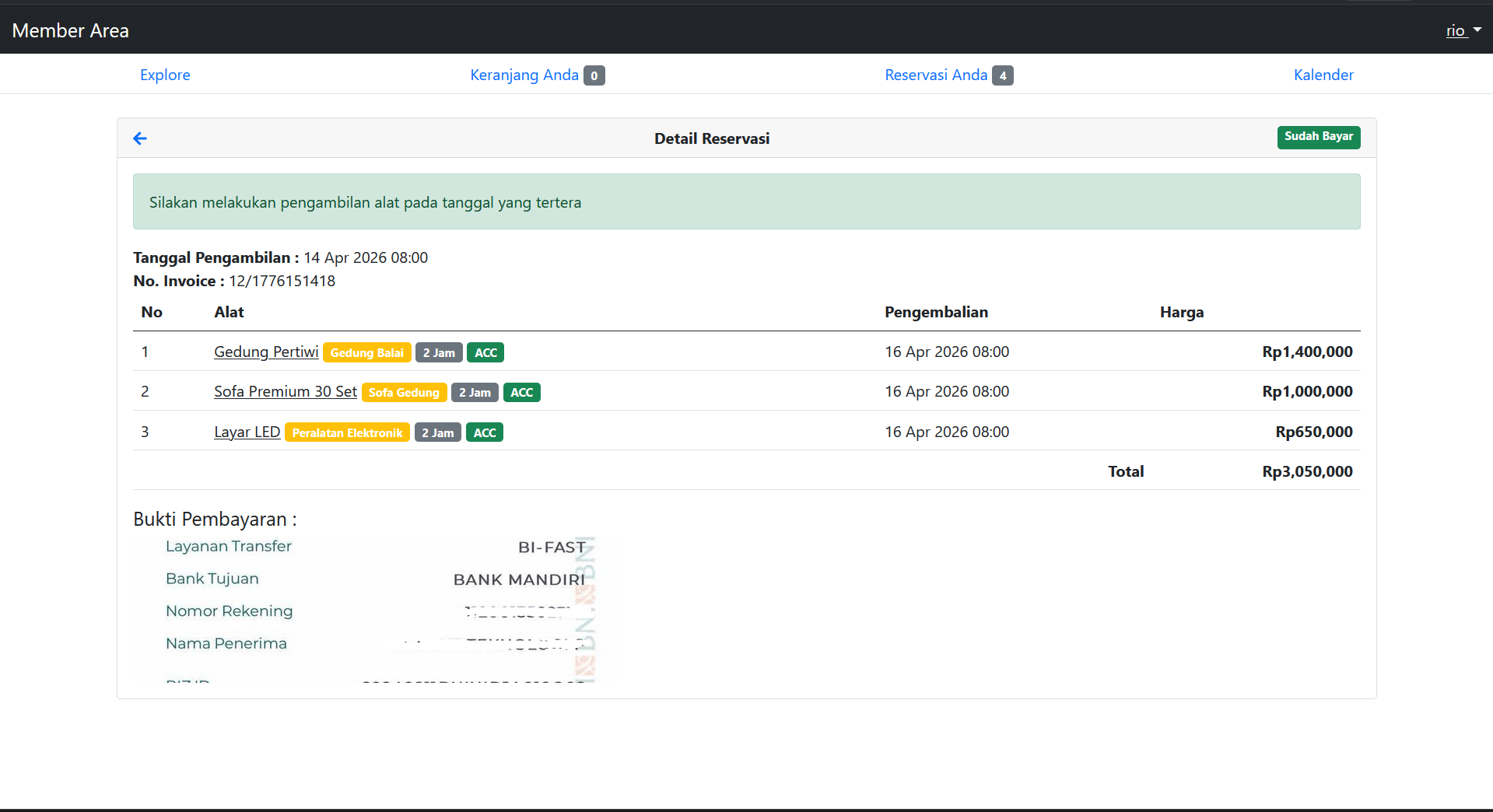1493x812 pixels.
Task: Select price Rp1,000,000
Action: tap(1307, 391)
